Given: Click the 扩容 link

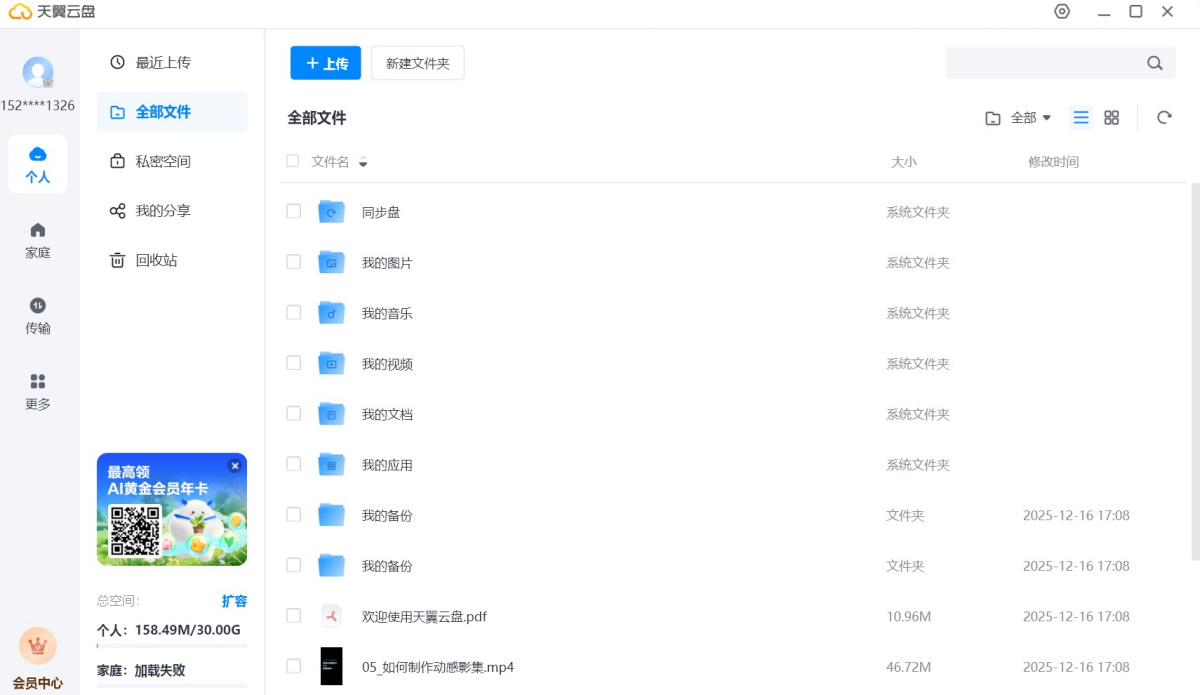Looking at the screenshot, I should pyautogui.click(x=234, y=601).
